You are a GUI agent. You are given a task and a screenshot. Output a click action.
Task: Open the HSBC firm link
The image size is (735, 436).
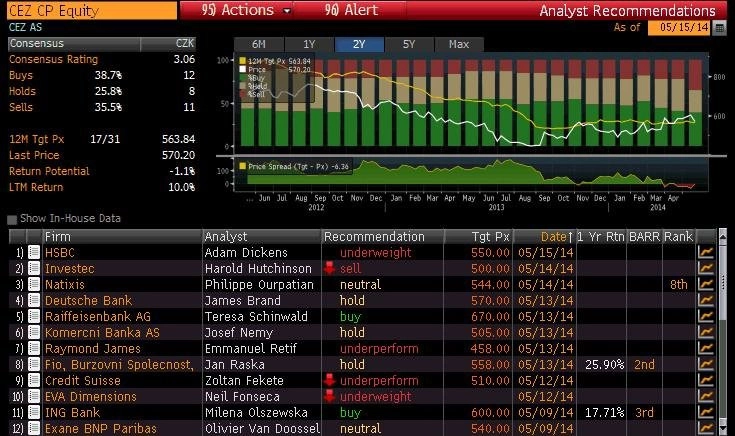[60, 253]
